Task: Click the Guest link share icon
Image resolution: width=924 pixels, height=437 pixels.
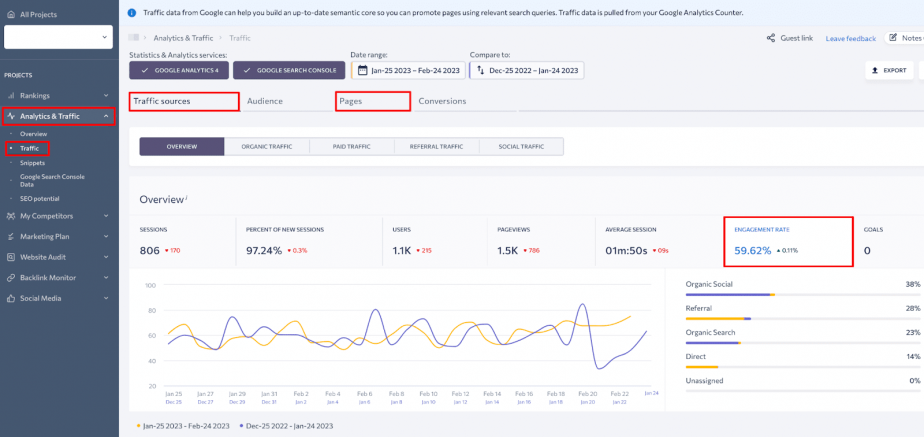Action: 770,38
